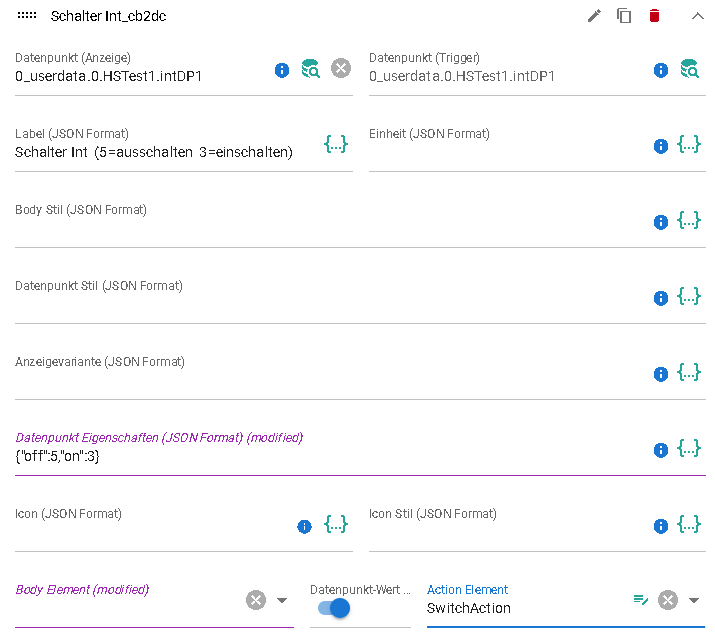
Task: Clear the Action Element selection
Action: click(667, 600)
